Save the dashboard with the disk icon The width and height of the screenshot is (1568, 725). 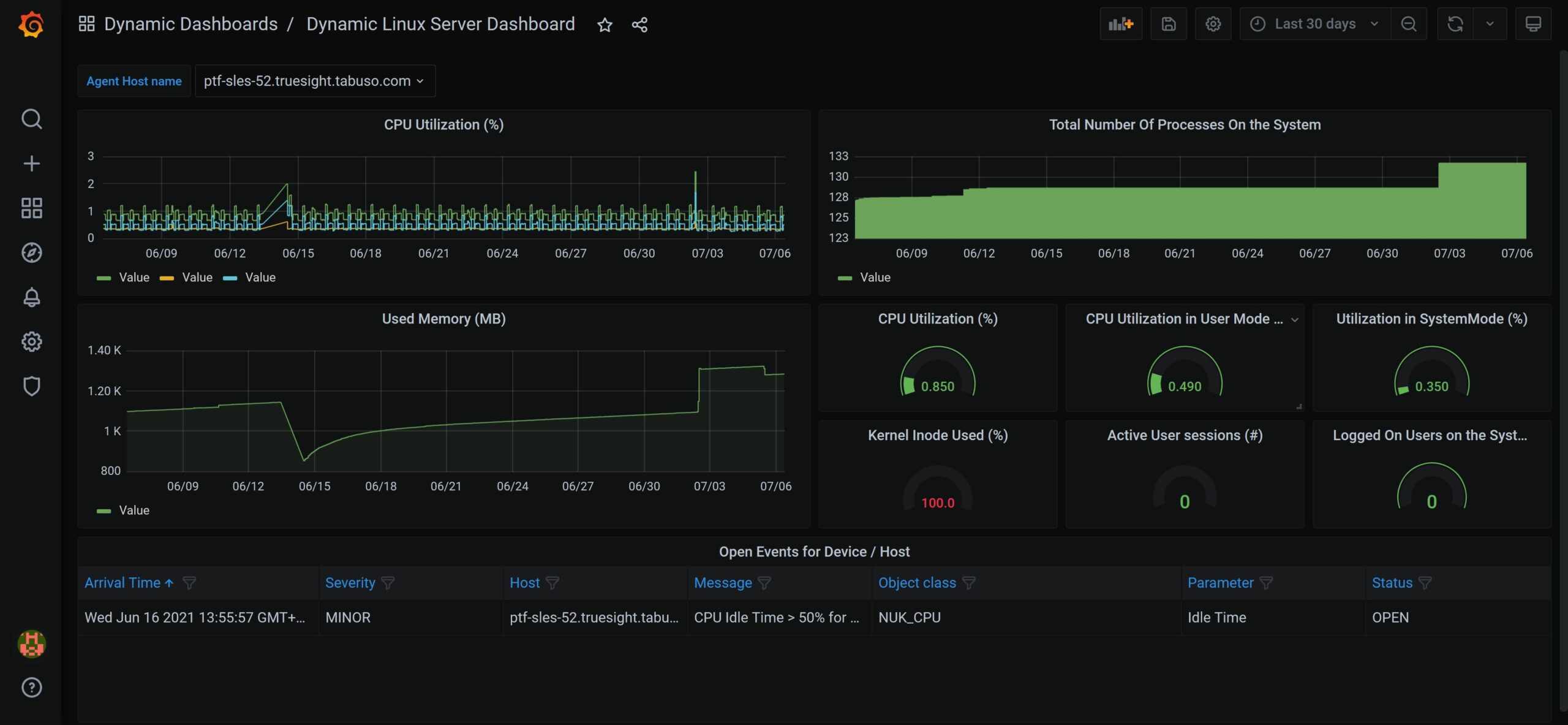tap(1168, 24)
